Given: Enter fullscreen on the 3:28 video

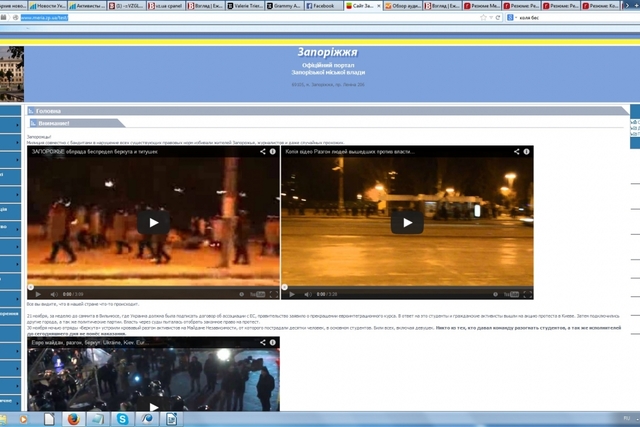Looking at the screenshot, I should 528,294.
